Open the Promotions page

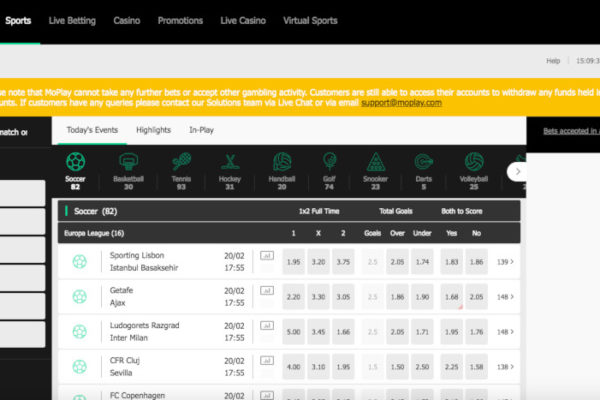[x=180, y=21]
